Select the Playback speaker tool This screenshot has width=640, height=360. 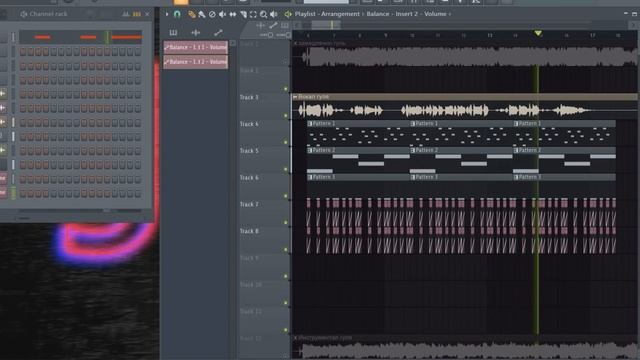(273, 15)
